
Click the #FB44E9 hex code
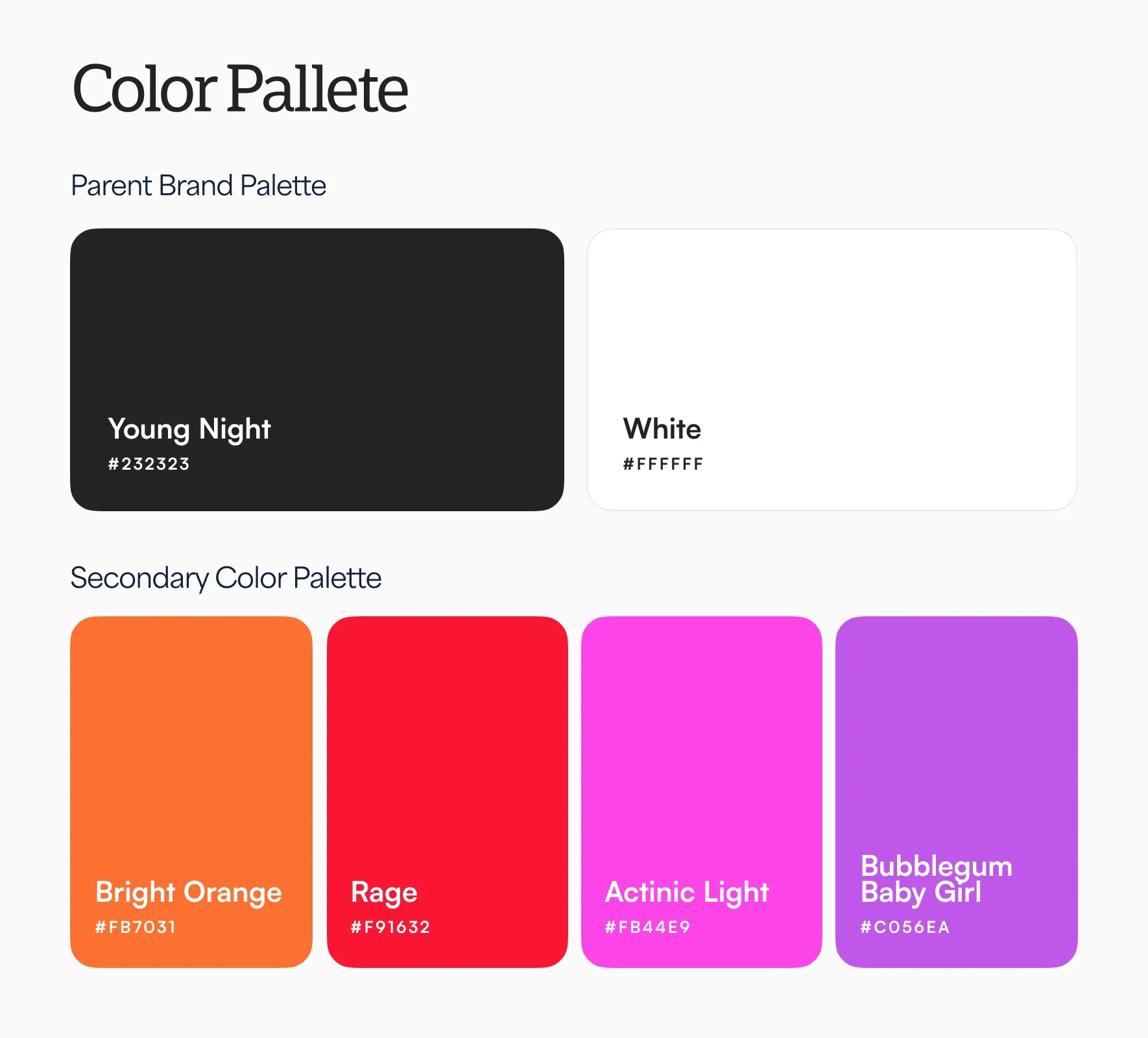(647, 927)
